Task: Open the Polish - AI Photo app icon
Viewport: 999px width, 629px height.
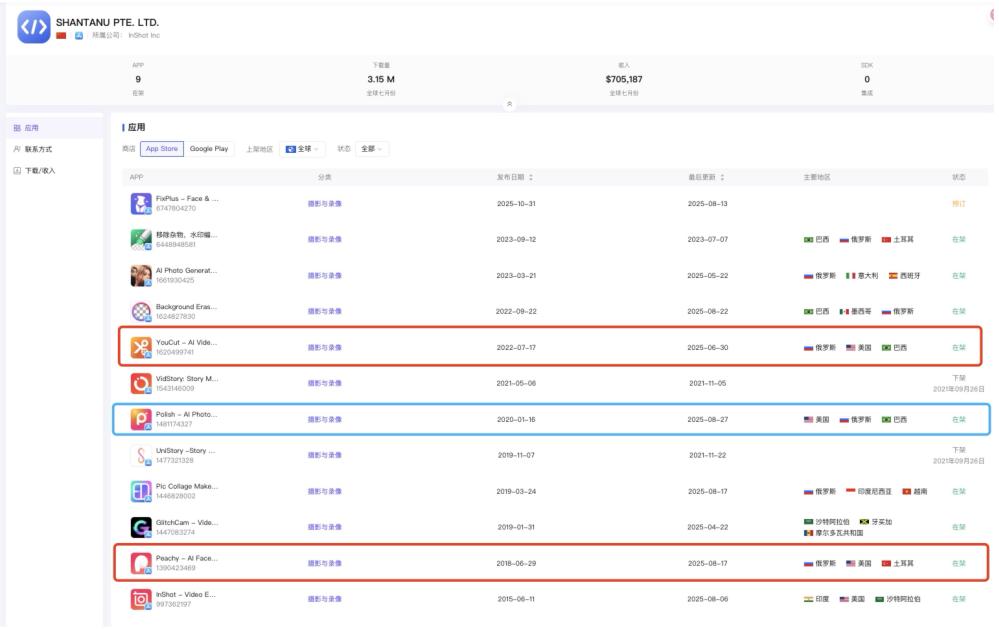Action: click(141, 419)
